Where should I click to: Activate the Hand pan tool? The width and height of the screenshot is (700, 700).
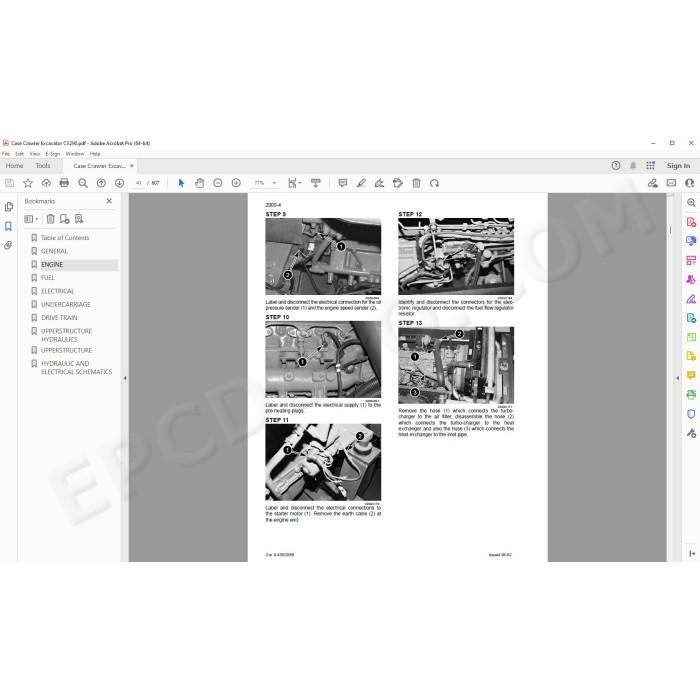click(x=200, y=183)
